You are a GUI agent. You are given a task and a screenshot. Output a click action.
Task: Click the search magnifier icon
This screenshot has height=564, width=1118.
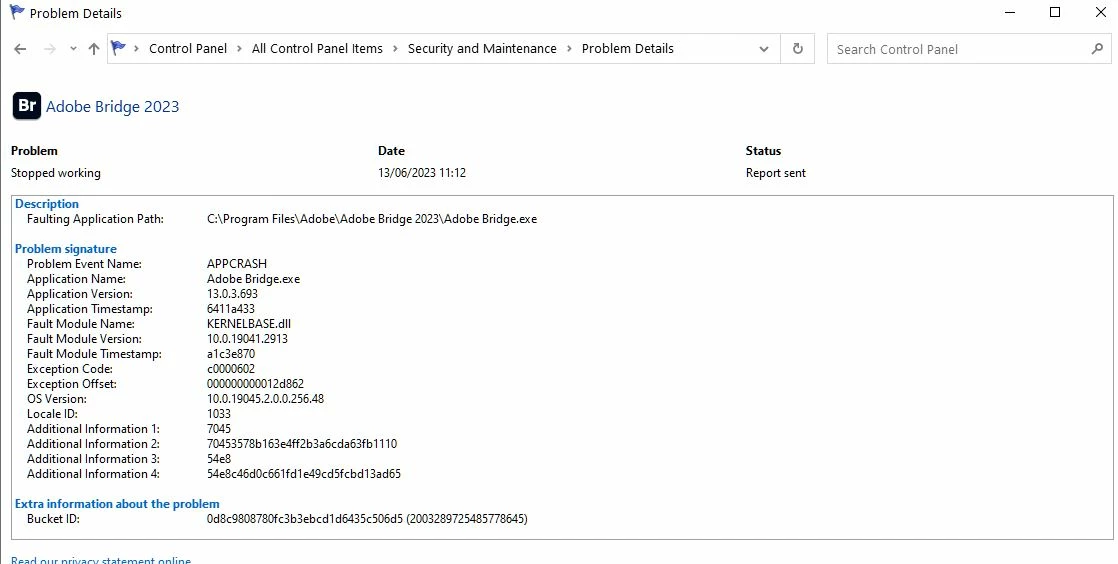pos(1097,48)
